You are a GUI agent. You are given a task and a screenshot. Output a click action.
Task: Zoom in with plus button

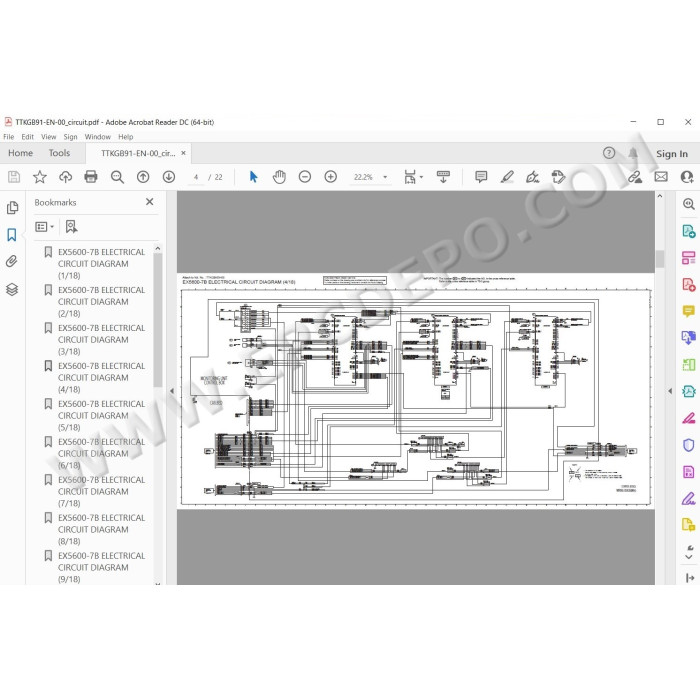click(331, 177)
